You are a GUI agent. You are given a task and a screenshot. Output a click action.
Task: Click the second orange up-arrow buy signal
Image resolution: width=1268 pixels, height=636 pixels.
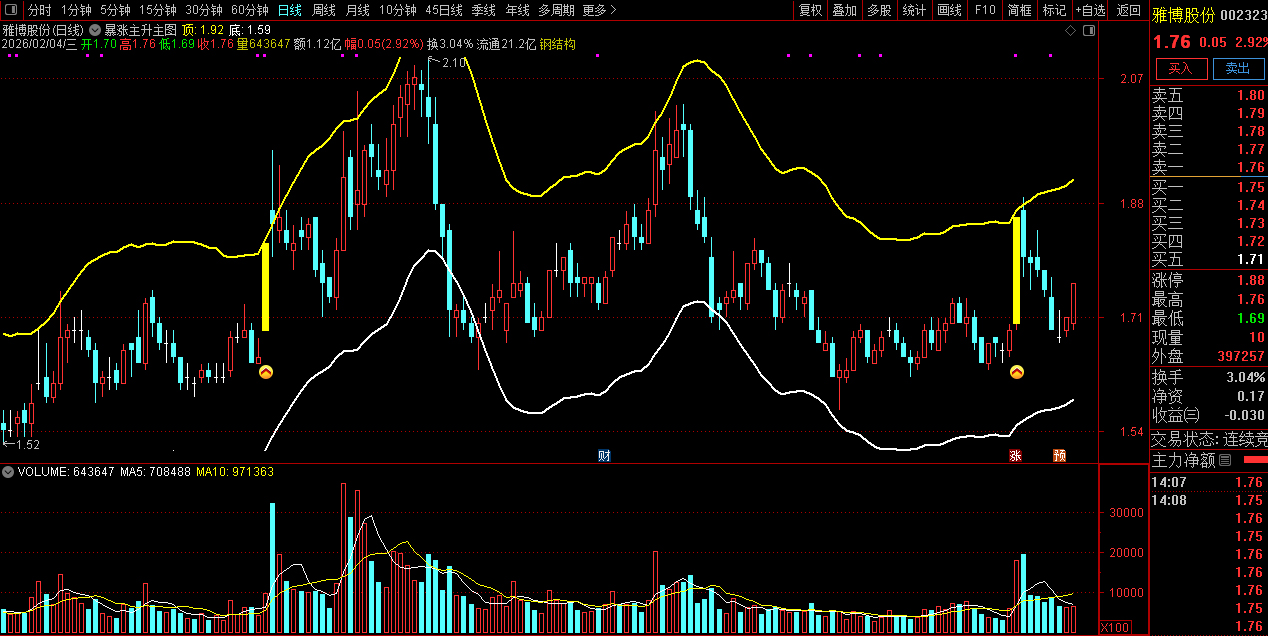[x=1017, y=372]
